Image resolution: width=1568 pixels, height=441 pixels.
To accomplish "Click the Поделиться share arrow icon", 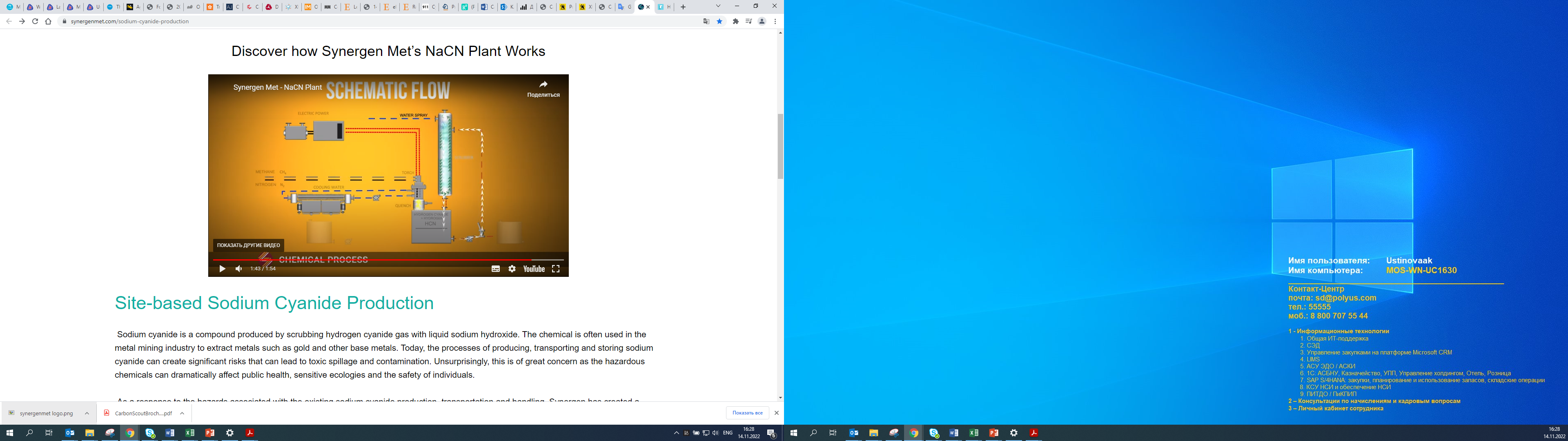I will coord(543,85).
